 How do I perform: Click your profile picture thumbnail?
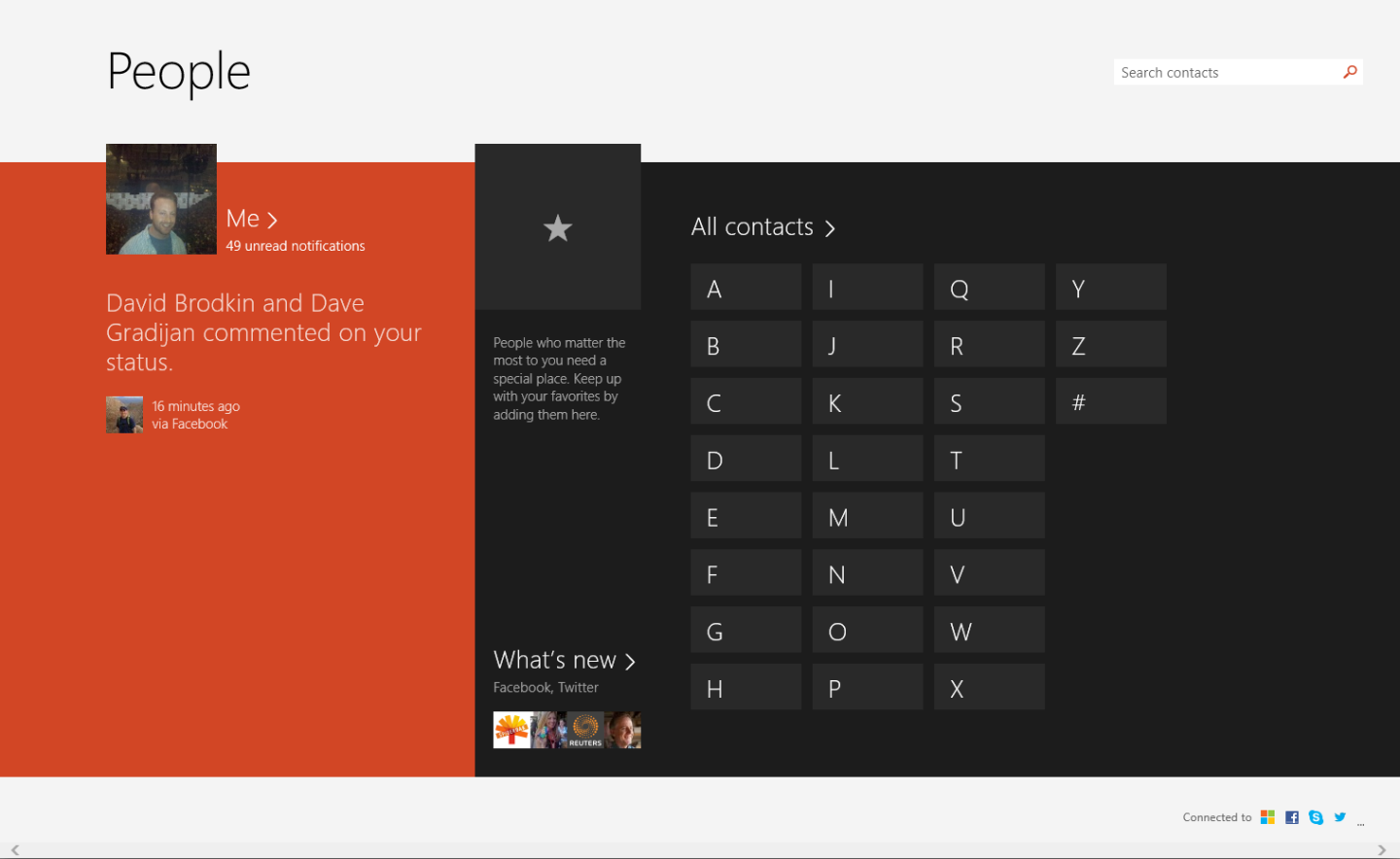pyautogui.click(x=160, y=198)
